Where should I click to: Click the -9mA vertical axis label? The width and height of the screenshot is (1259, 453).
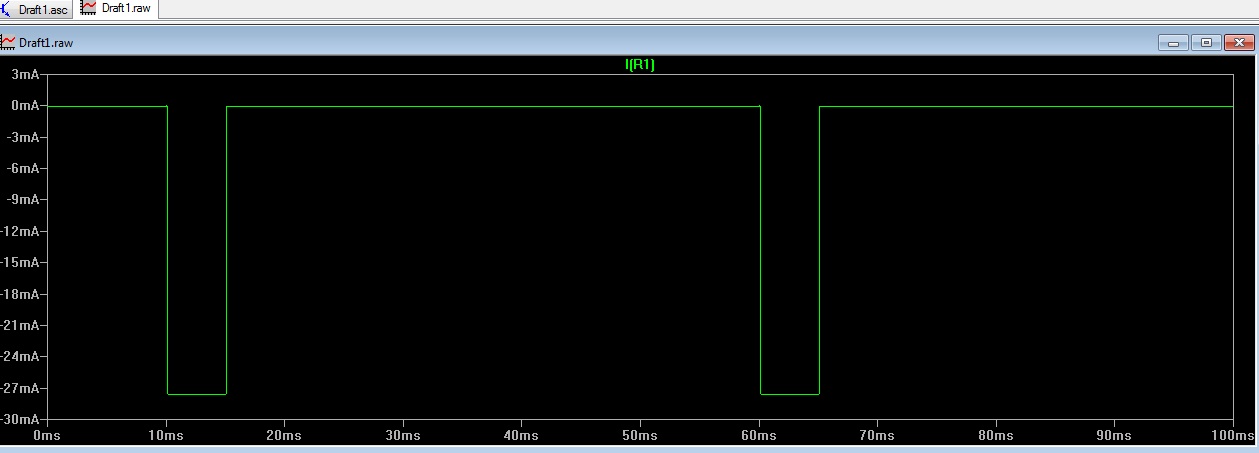tap(23, 199)
